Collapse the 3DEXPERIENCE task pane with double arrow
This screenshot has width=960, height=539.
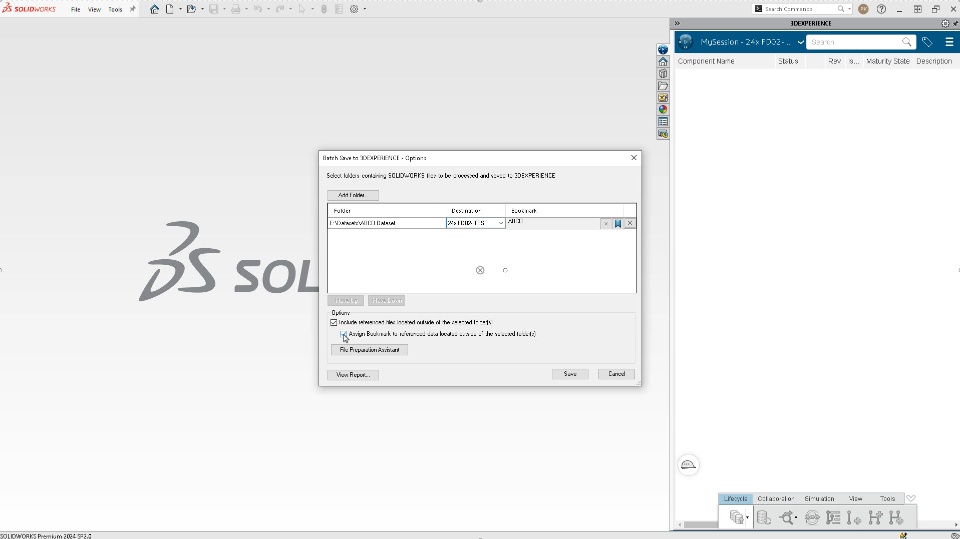click(x=677, y=23)
